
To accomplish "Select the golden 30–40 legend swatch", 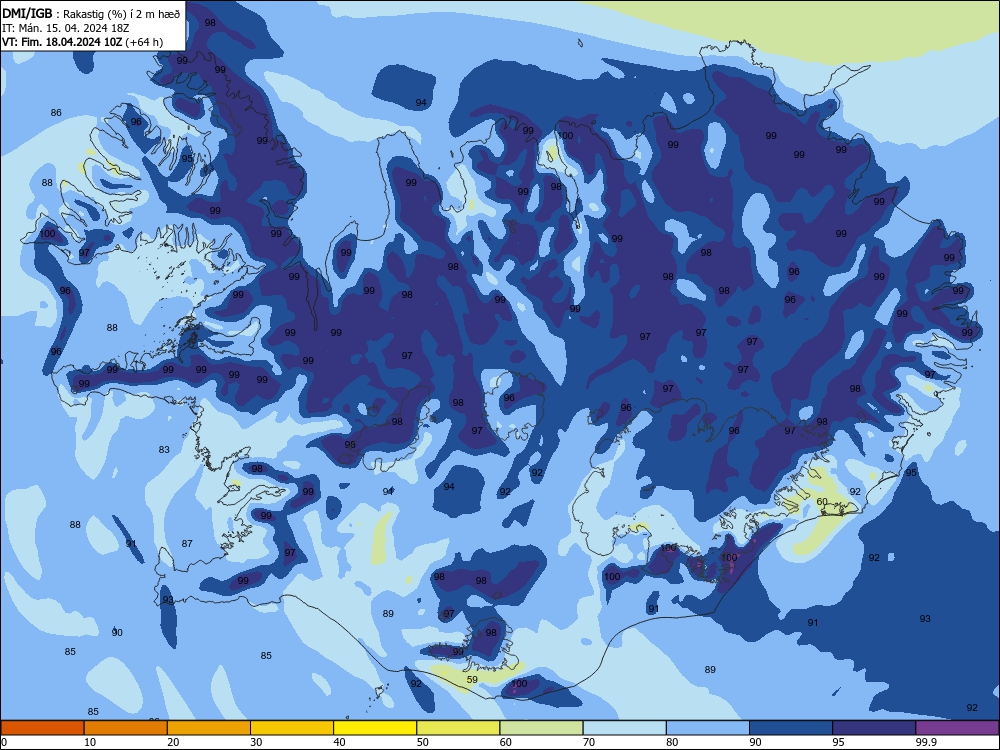I will coord(292,728).
